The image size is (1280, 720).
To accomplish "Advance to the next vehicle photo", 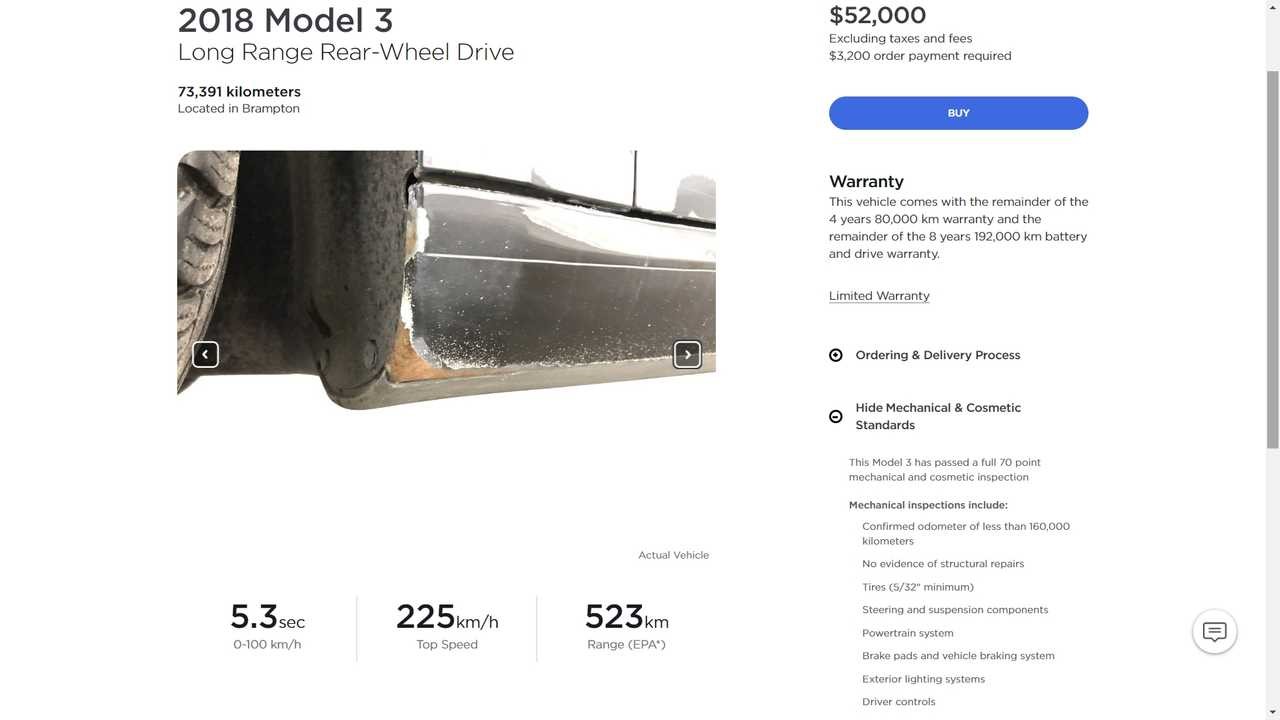I will coord(687,354).
